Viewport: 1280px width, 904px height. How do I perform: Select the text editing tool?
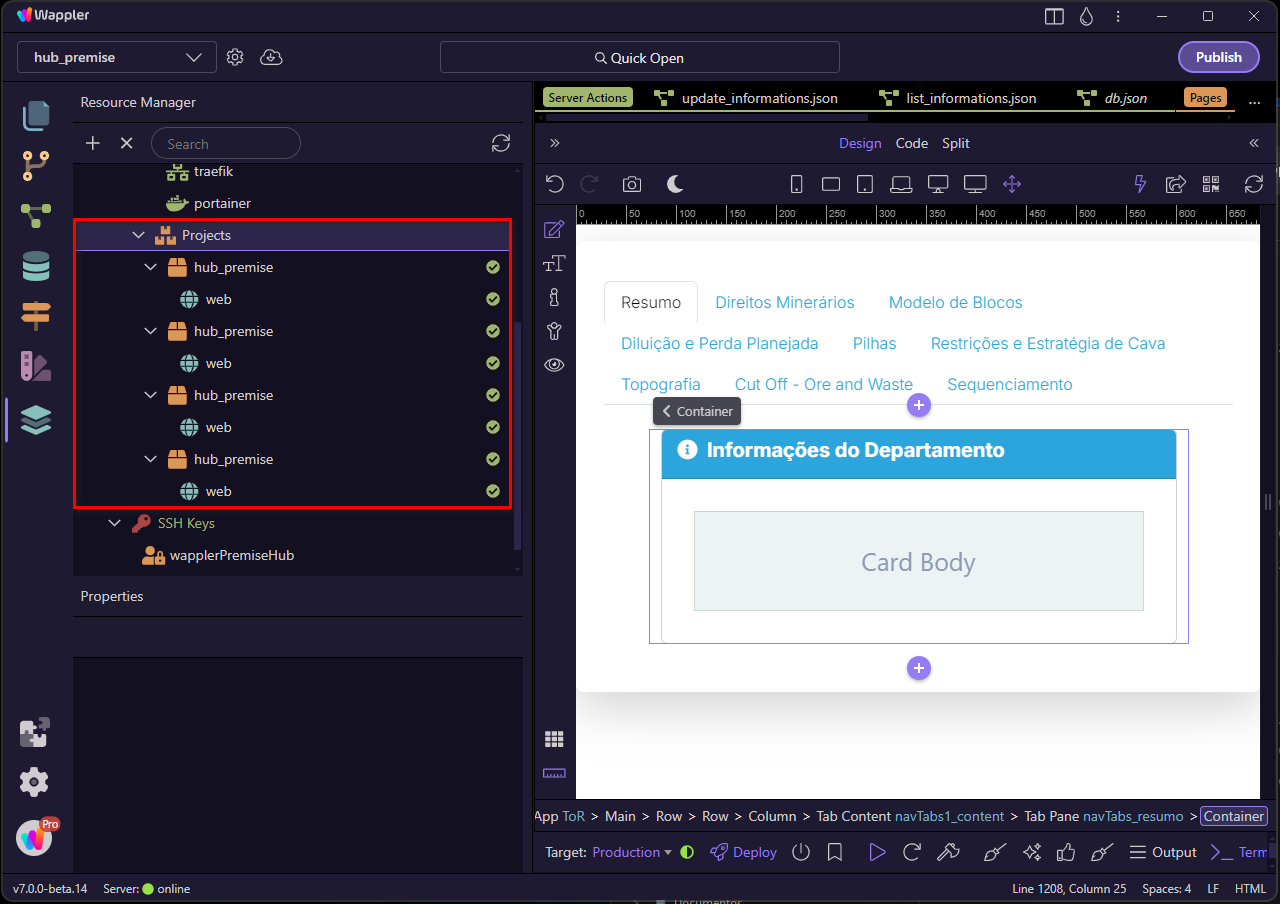(554, 264)
